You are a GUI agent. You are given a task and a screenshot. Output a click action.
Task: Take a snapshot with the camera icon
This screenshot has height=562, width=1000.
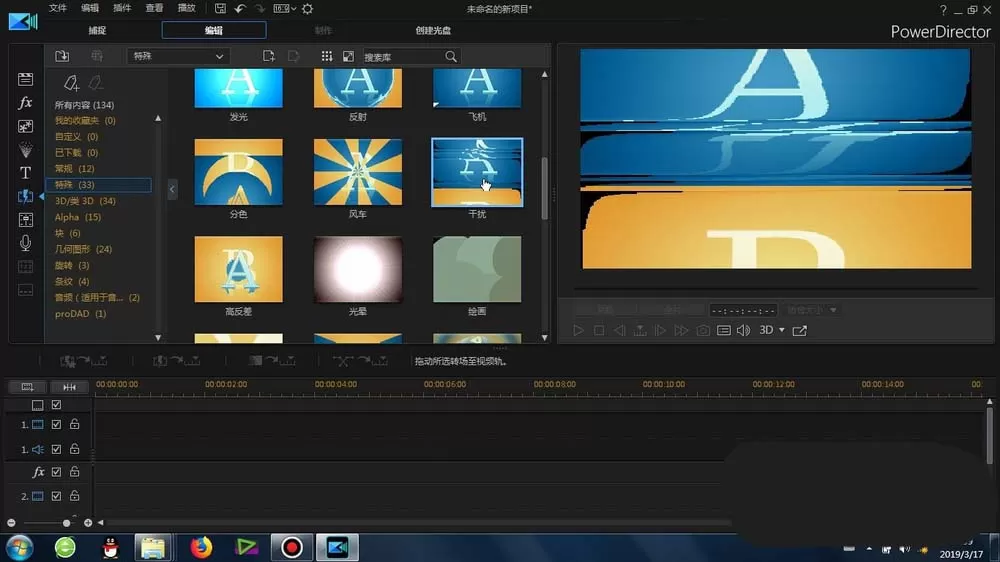click(x=703, y=330)
